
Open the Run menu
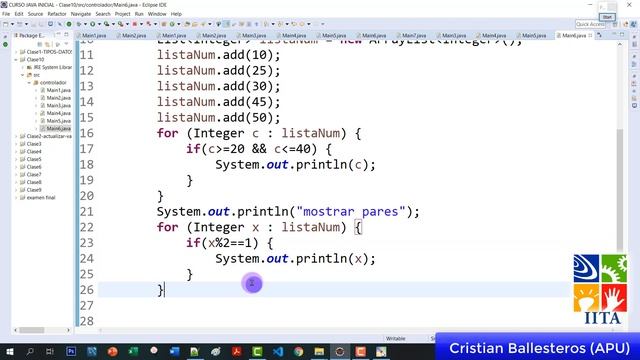[139, 14]
